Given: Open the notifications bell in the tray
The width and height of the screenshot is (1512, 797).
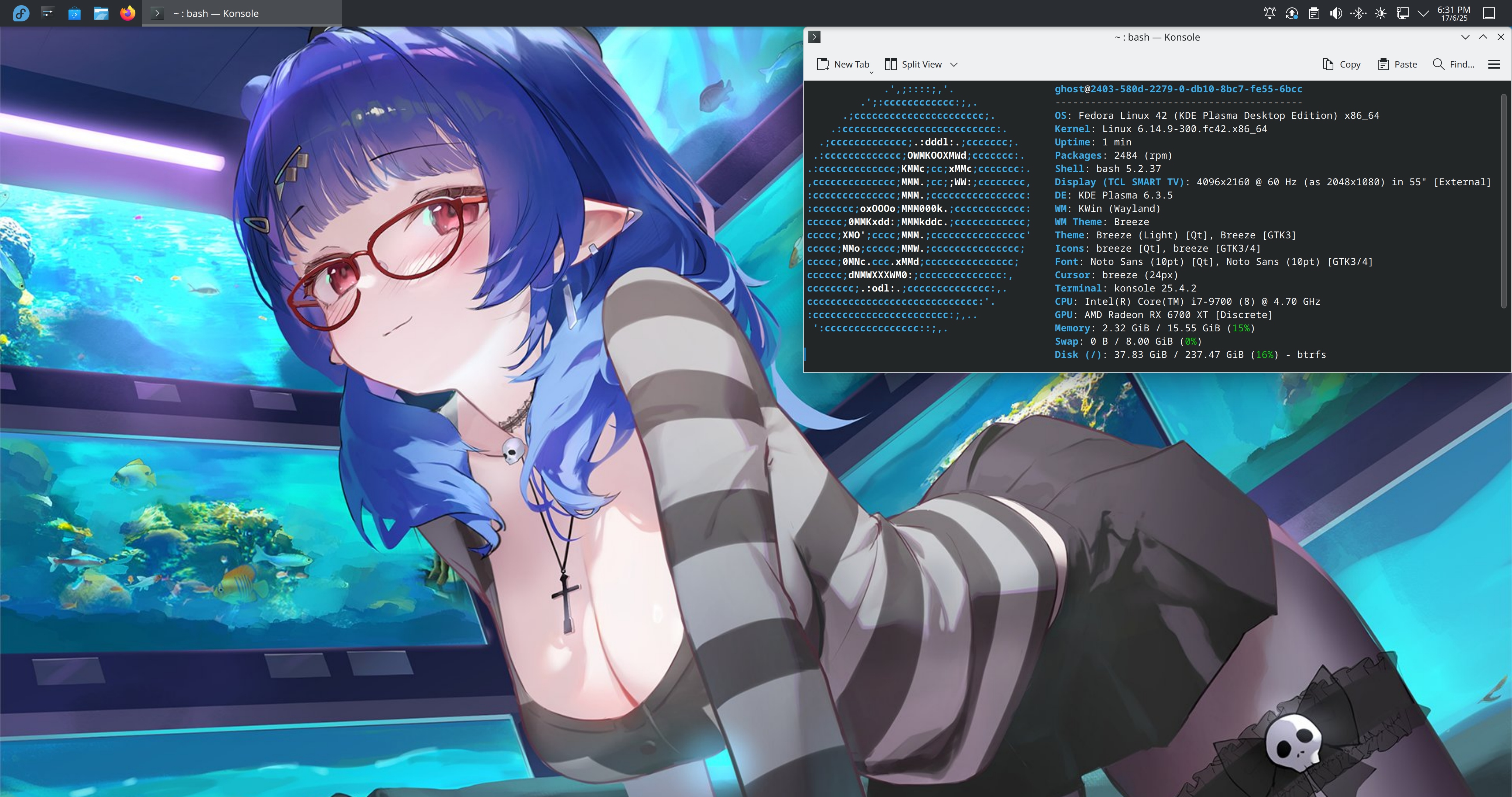Looking at the screenshot, I should [1269, 13].
